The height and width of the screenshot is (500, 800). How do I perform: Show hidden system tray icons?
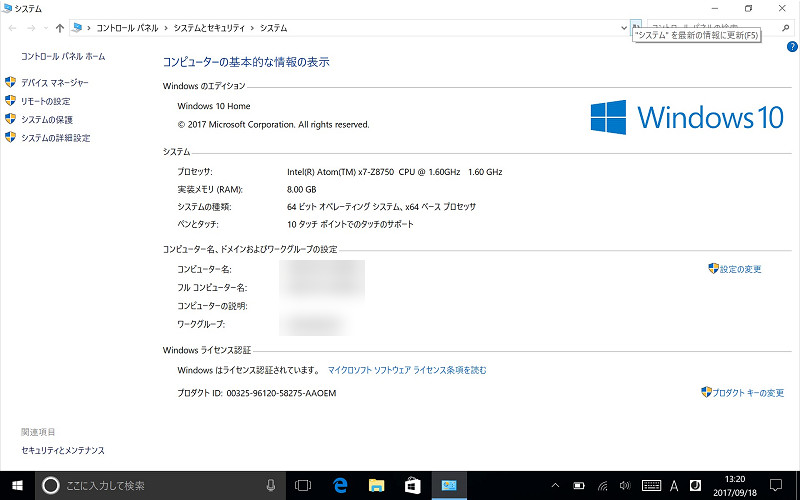[x=555, y=485]
